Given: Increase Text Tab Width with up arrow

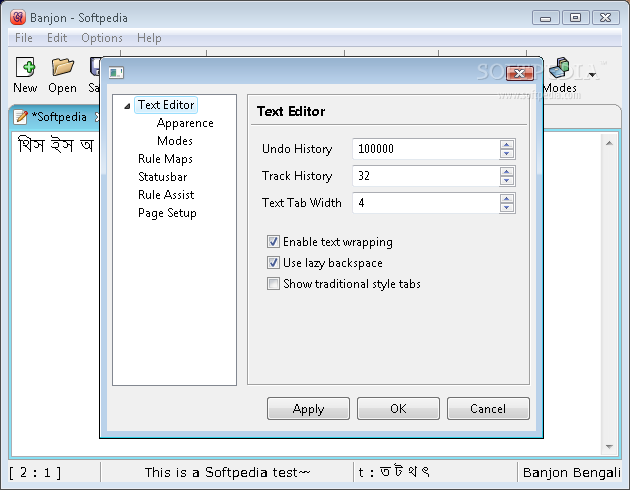Looking at the screenshot, I should click(507, 198).
